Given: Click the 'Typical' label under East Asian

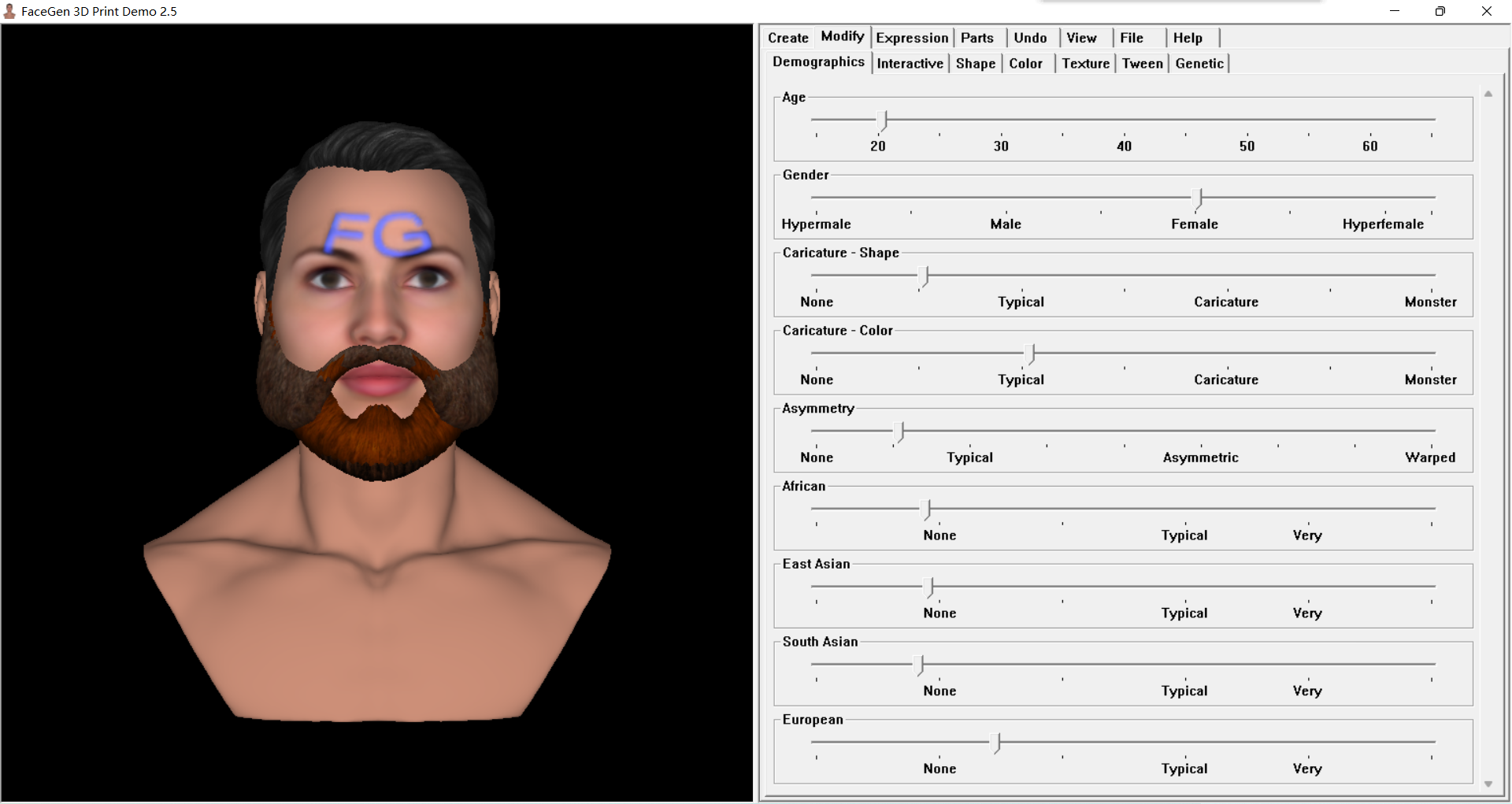Looking at the screenshot, I should tap(1184, 613).
